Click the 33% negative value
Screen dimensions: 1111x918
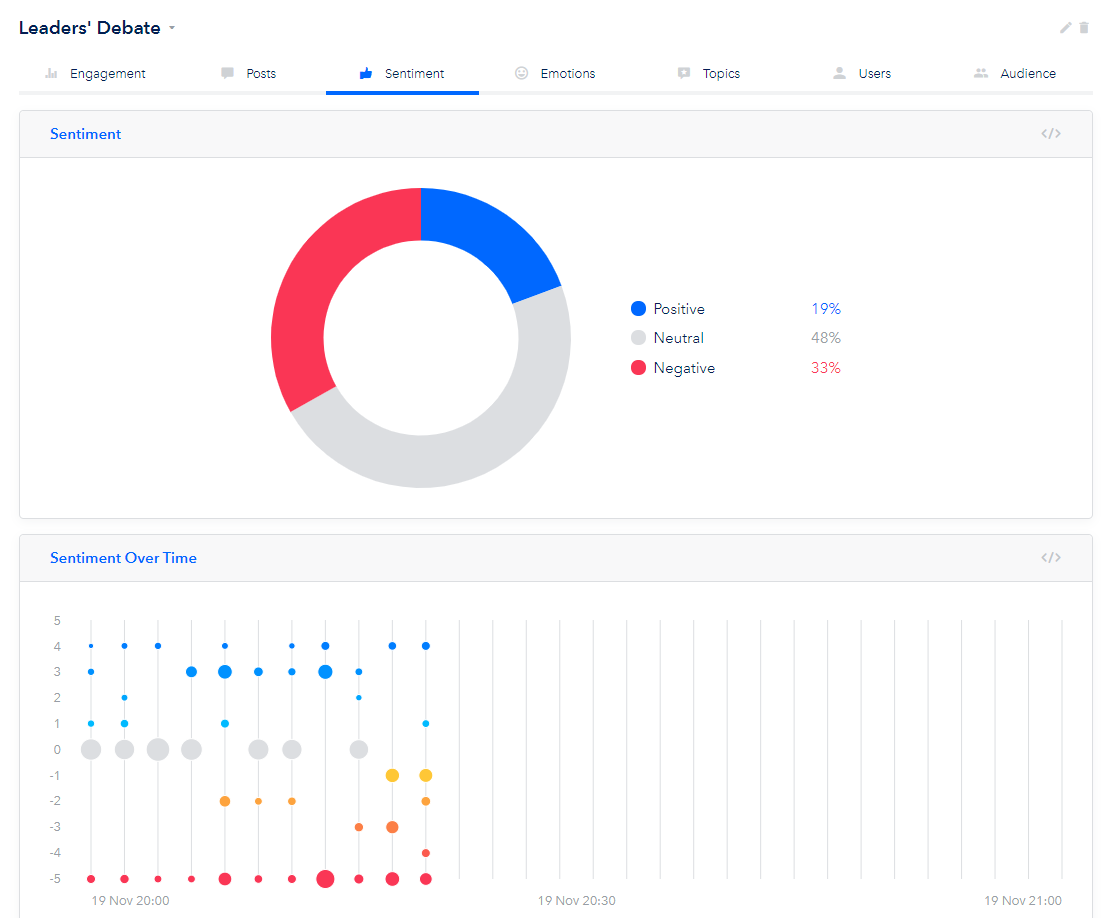[826, 368]
